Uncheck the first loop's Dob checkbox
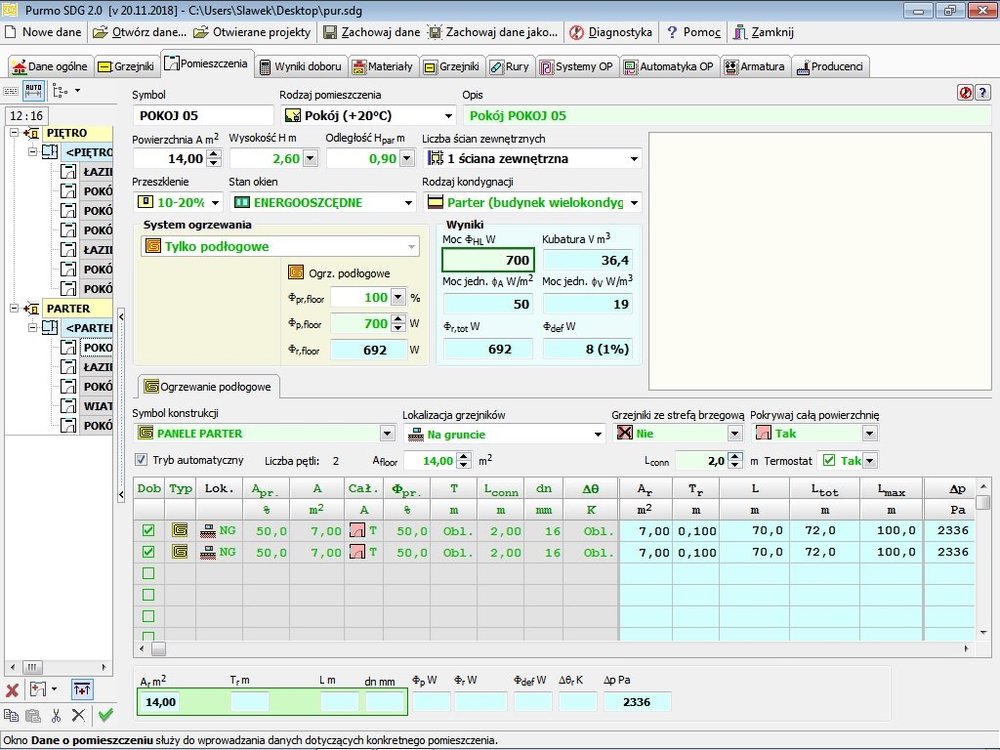This screenshot has width=1000, height=750. [148, 530]
